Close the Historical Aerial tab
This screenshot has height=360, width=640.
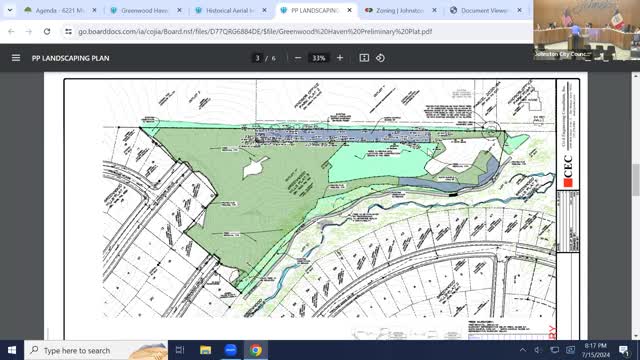[x=264, y=10]
